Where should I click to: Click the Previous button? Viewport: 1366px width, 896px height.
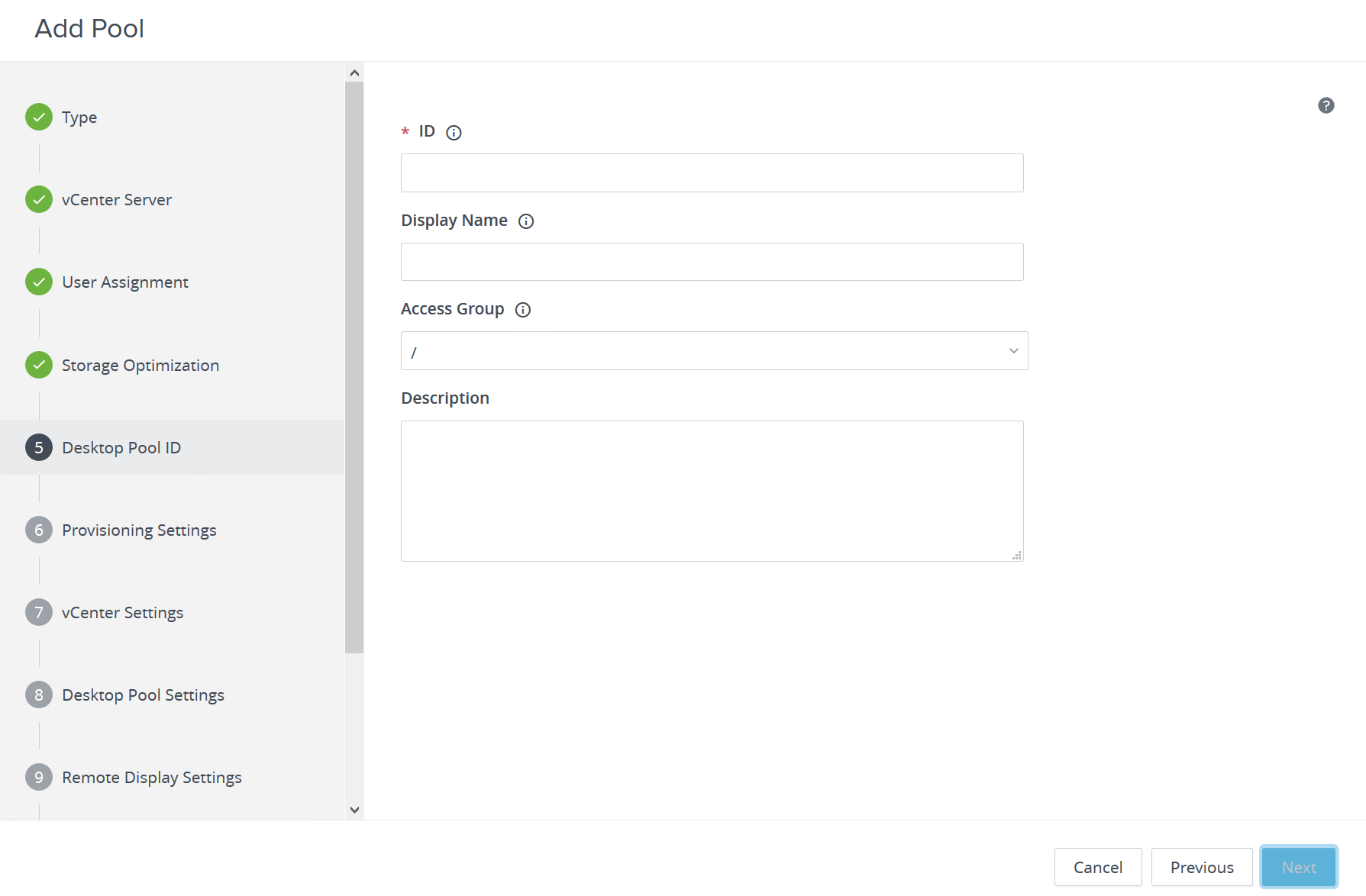pyautogui.click(x=1201, y=867)
